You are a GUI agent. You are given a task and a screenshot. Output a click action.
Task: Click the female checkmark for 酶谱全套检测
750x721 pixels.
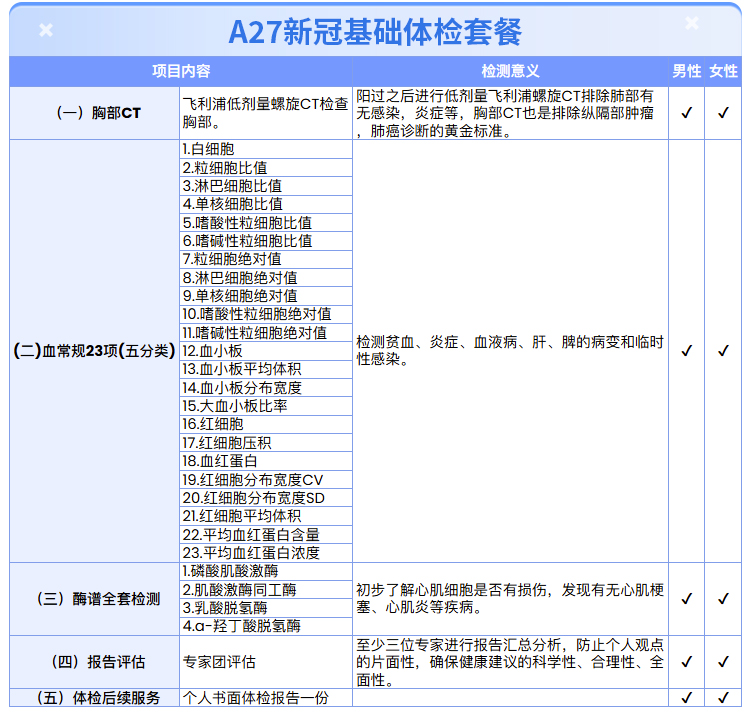click(723, 599)
